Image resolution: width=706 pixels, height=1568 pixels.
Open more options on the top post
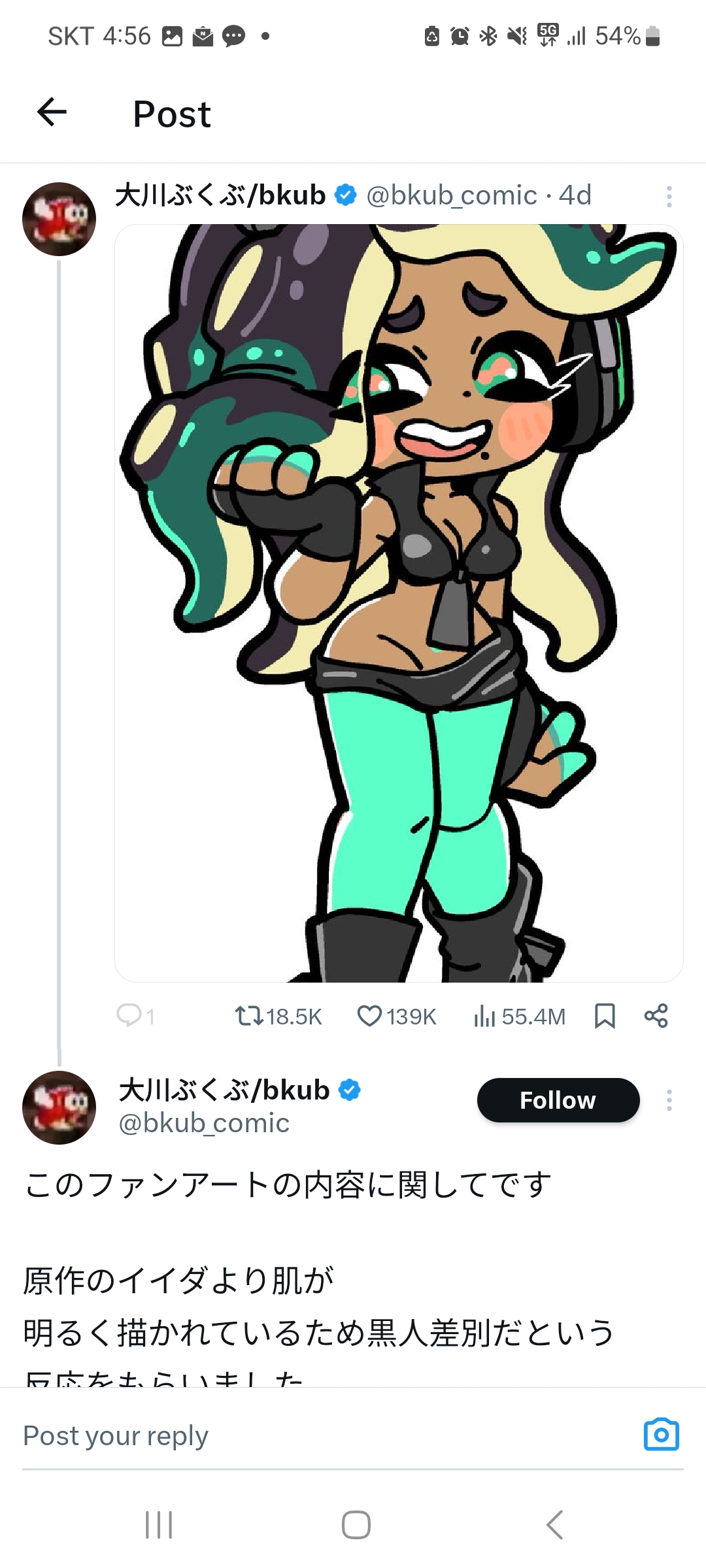[669, 196]
